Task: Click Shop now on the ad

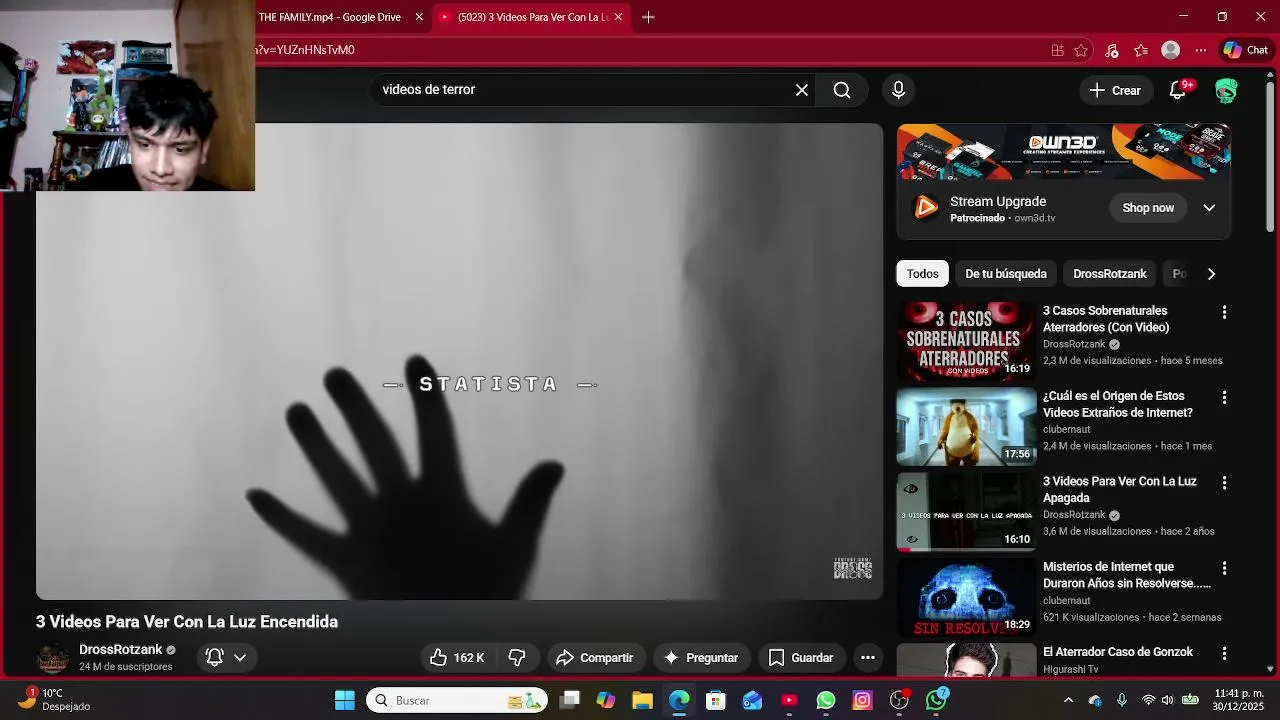Action: (x=1148, y=208)
